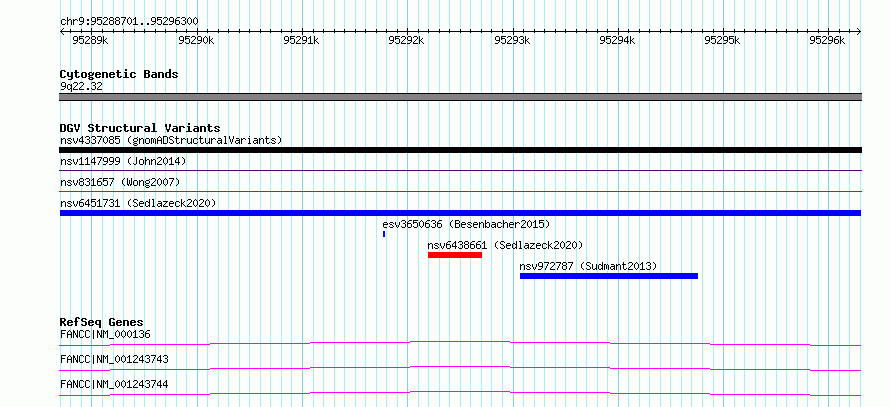This screenshot has width=890, height=407.
Task: Click the 95289k ruler position
Action: (91, 40)
